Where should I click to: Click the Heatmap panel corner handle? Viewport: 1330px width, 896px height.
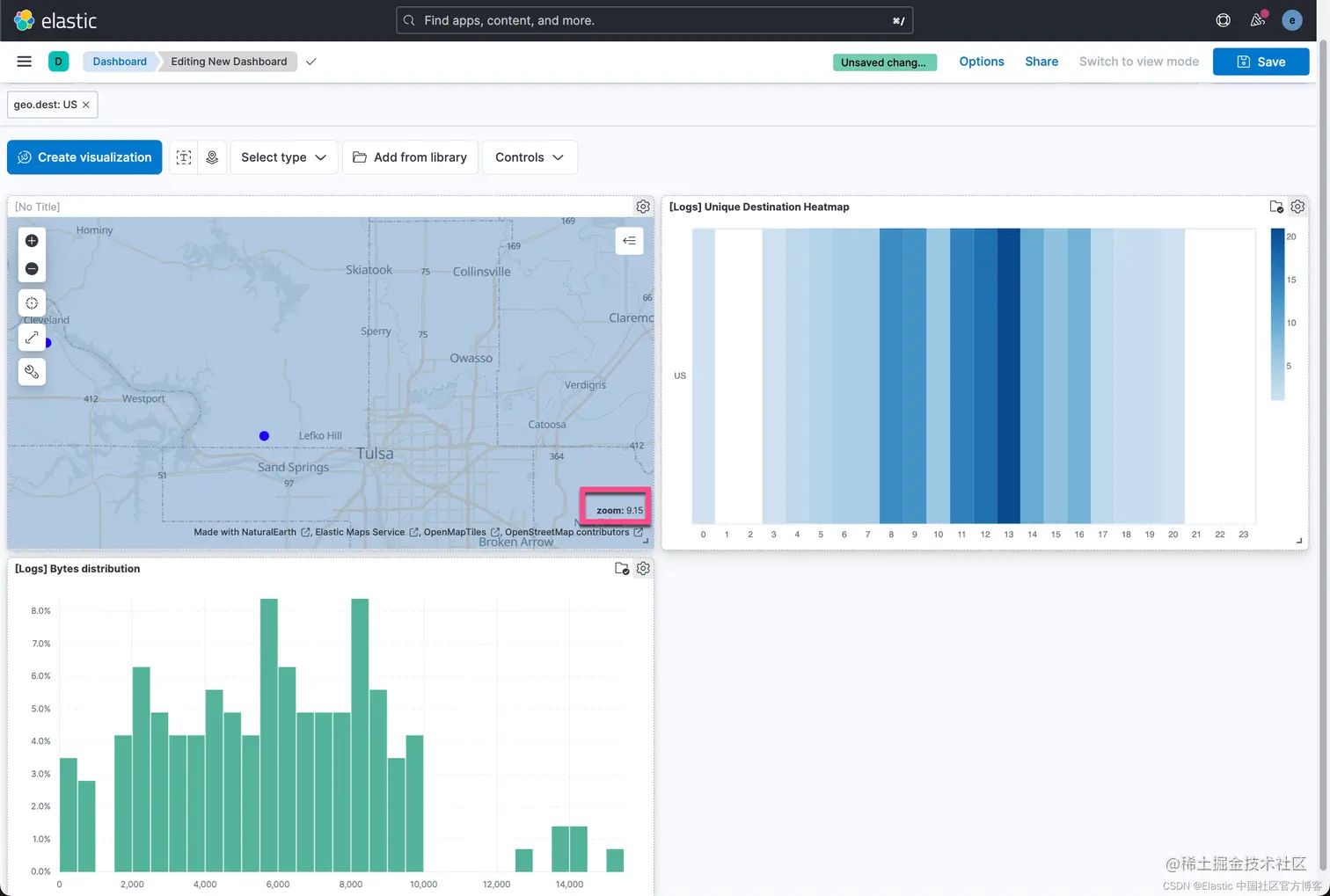[1299, 541]
